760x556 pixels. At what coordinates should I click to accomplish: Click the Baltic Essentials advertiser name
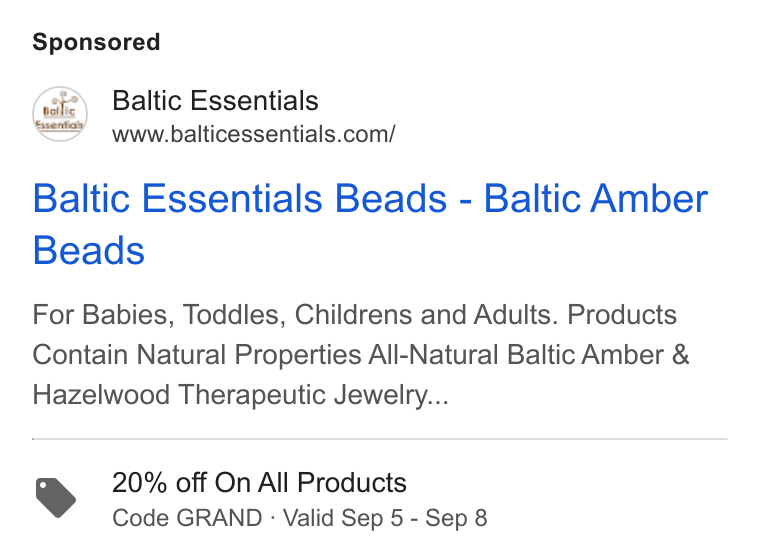215,101
